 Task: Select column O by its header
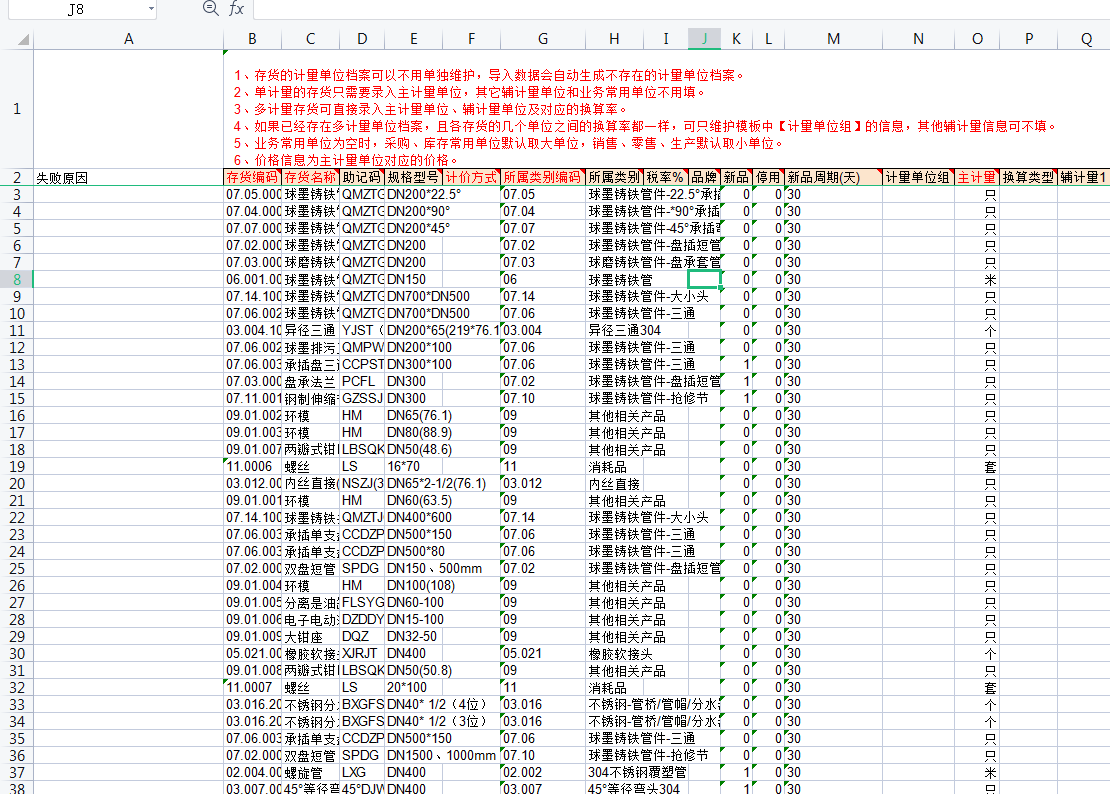[x=977, y=40]
